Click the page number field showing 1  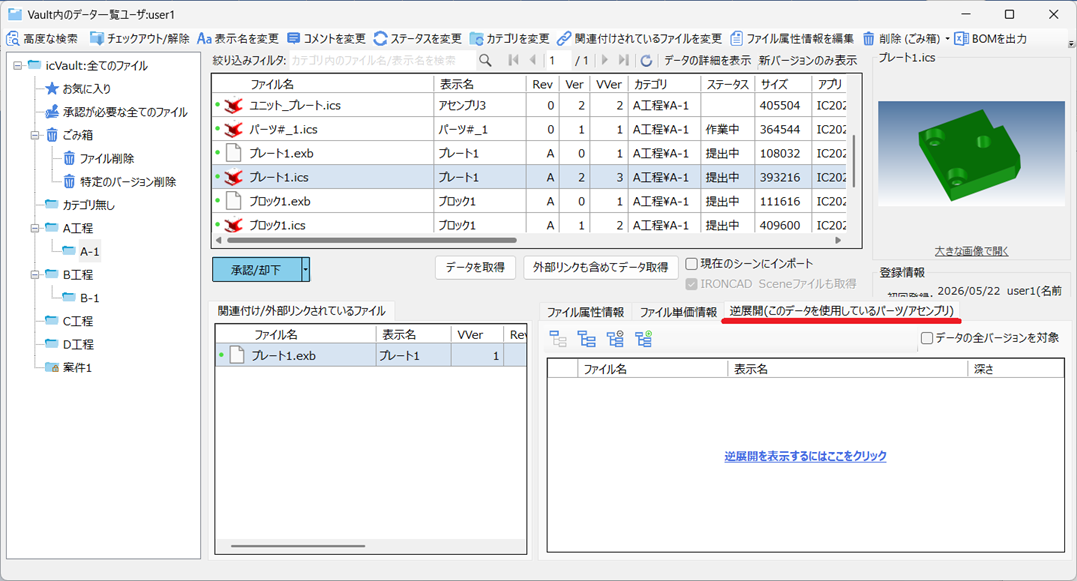click(558, 60)
